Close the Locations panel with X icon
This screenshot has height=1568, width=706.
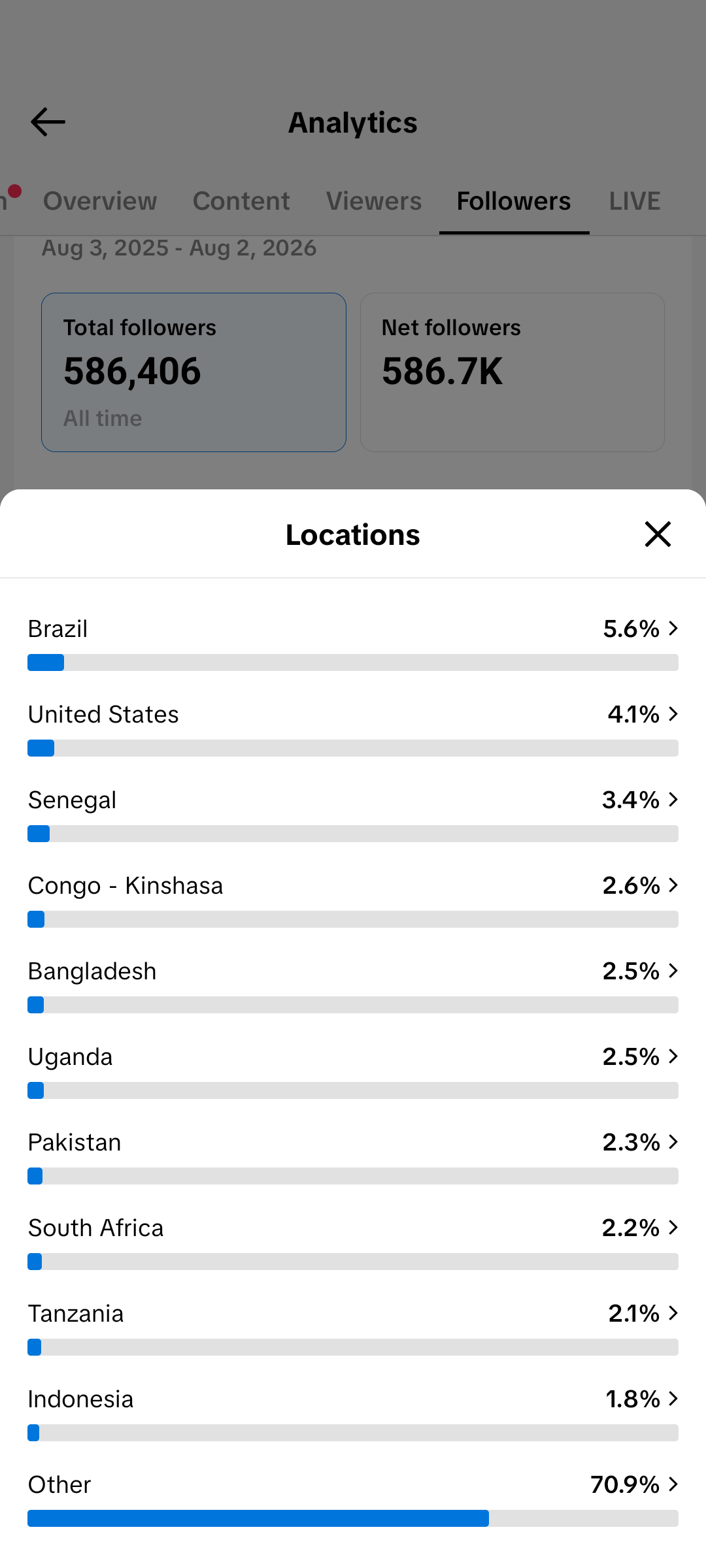pyautogui.click(x=658, y=534)
